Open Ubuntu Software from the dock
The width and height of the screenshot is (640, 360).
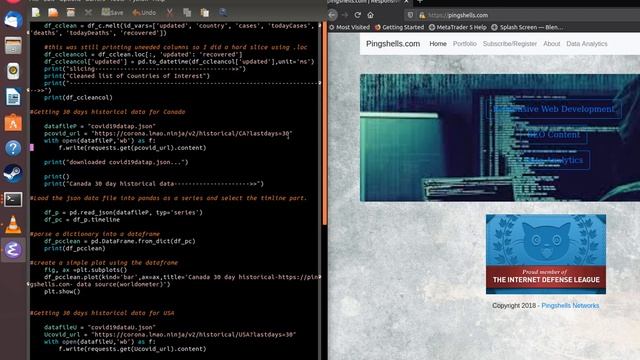pos(13,122)
